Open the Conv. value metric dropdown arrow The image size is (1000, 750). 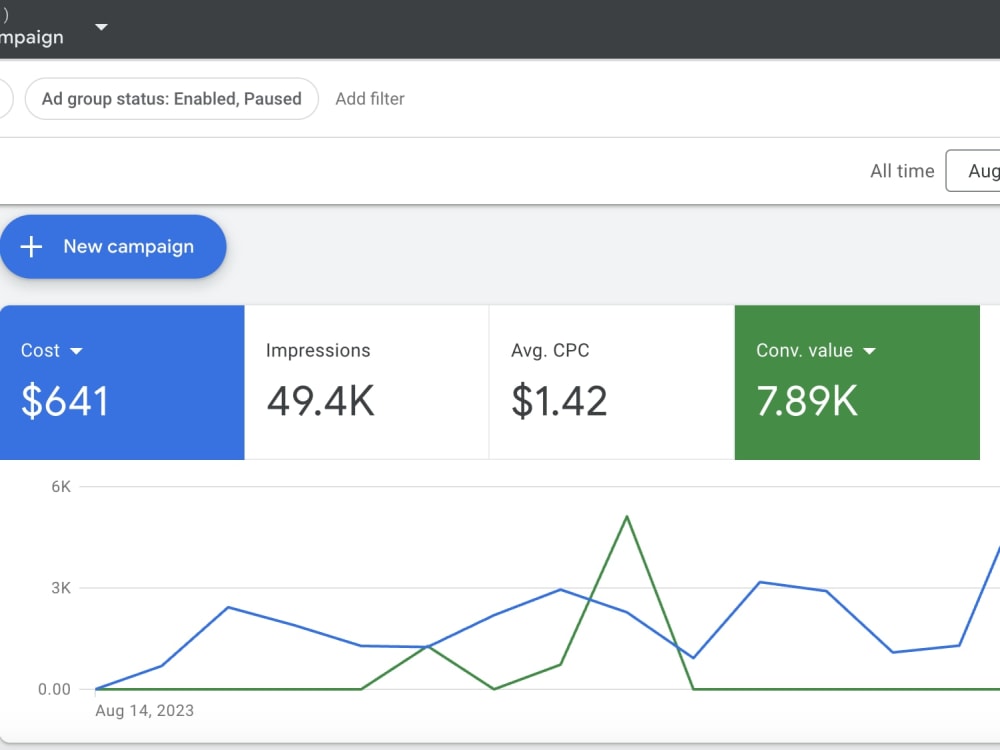(869, 351)
